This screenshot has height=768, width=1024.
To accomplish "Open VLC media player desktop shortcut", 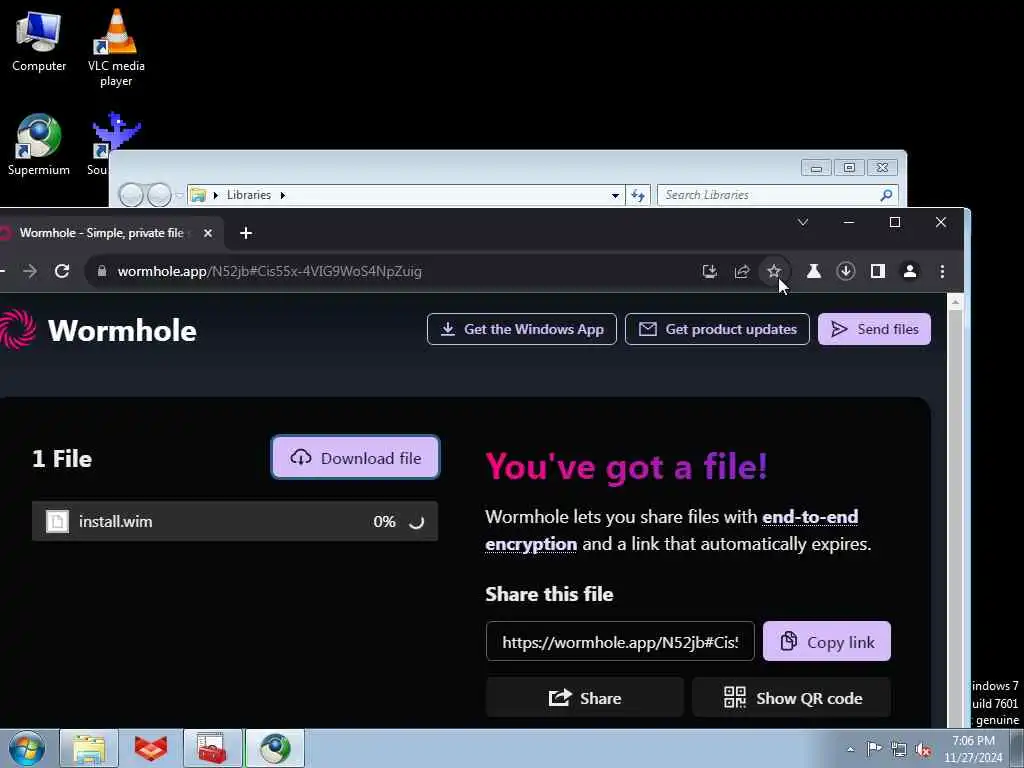I will pos(116,48).
